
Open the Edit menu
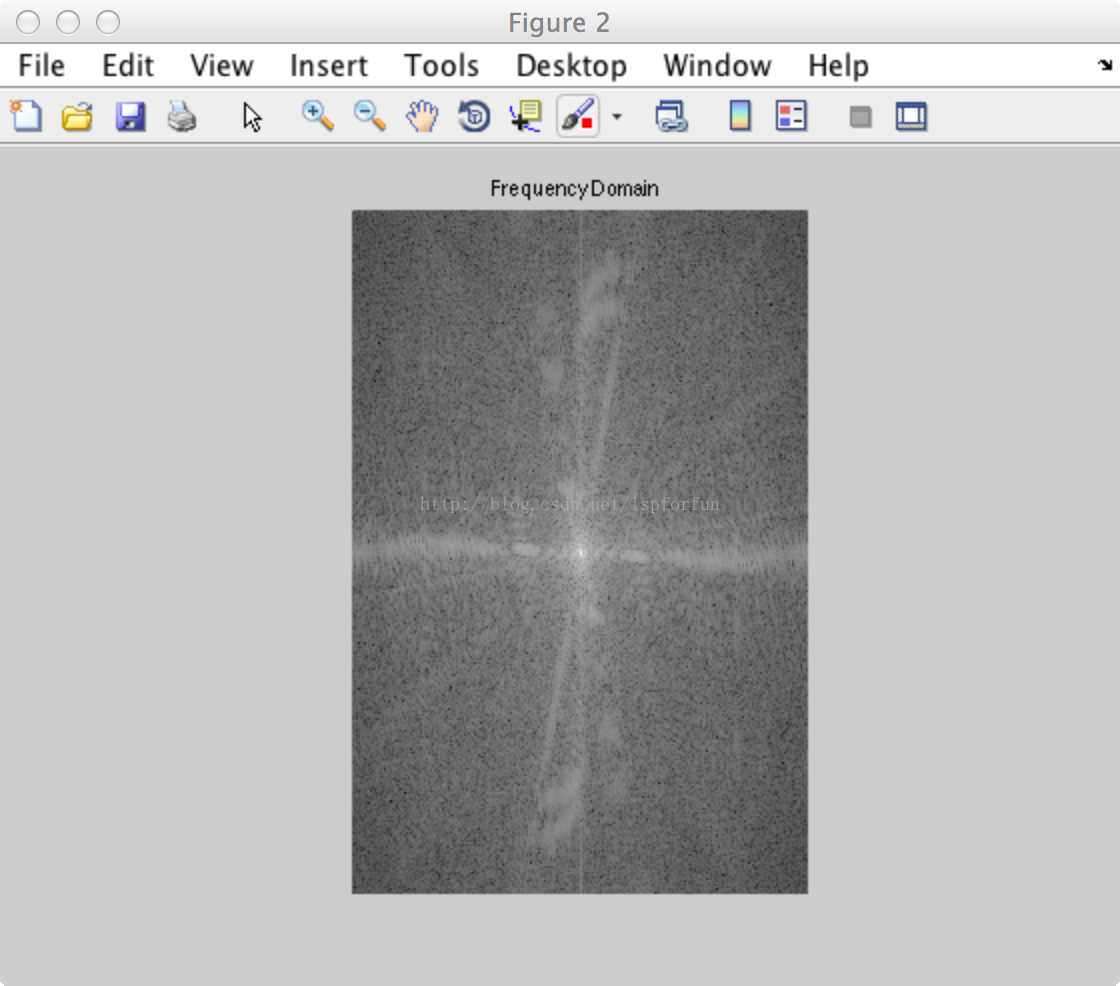(128, 66)
